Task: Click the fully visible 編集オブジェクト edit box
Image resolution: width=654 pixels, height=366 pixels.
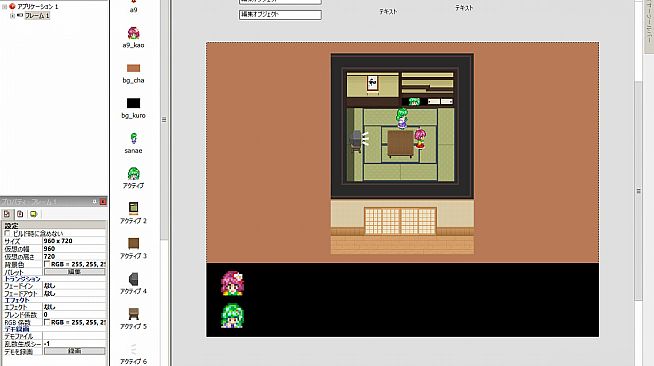Action: [280, 15]
